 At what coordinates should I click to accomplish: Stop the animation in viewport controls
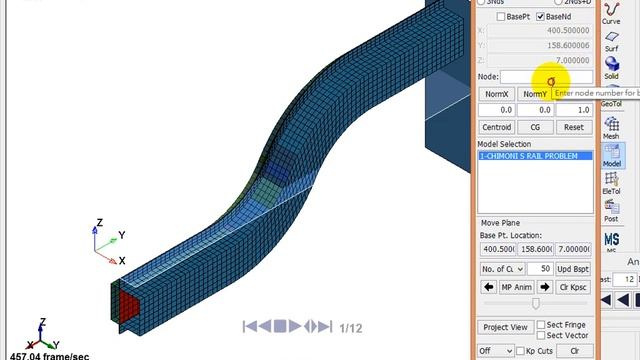(x=280, y=327)
